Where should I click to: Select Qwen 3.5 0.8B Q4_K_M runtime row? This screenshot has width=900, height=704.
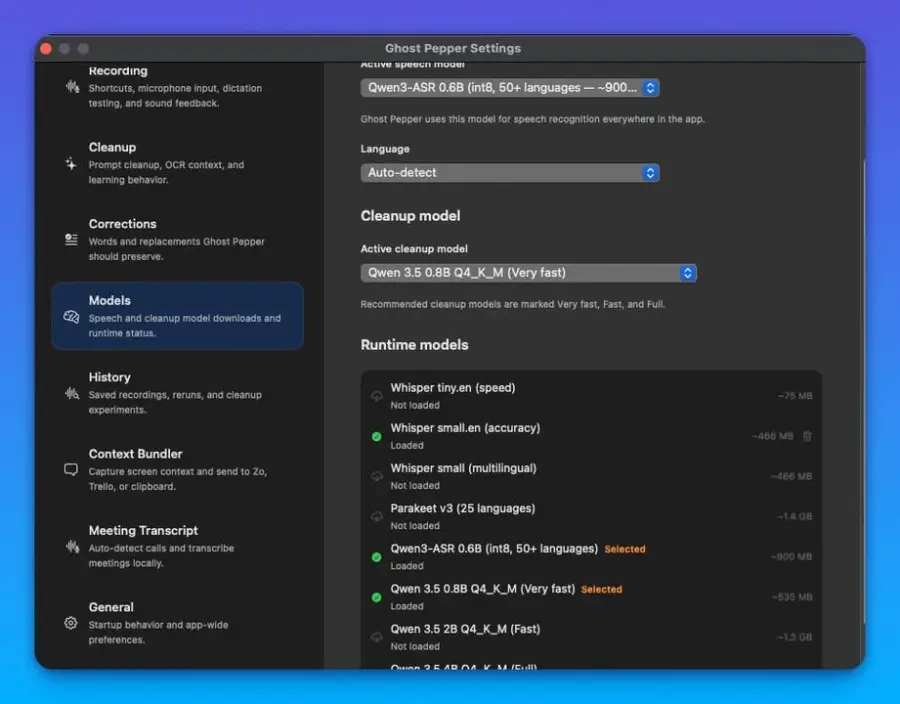coord(591,597)
